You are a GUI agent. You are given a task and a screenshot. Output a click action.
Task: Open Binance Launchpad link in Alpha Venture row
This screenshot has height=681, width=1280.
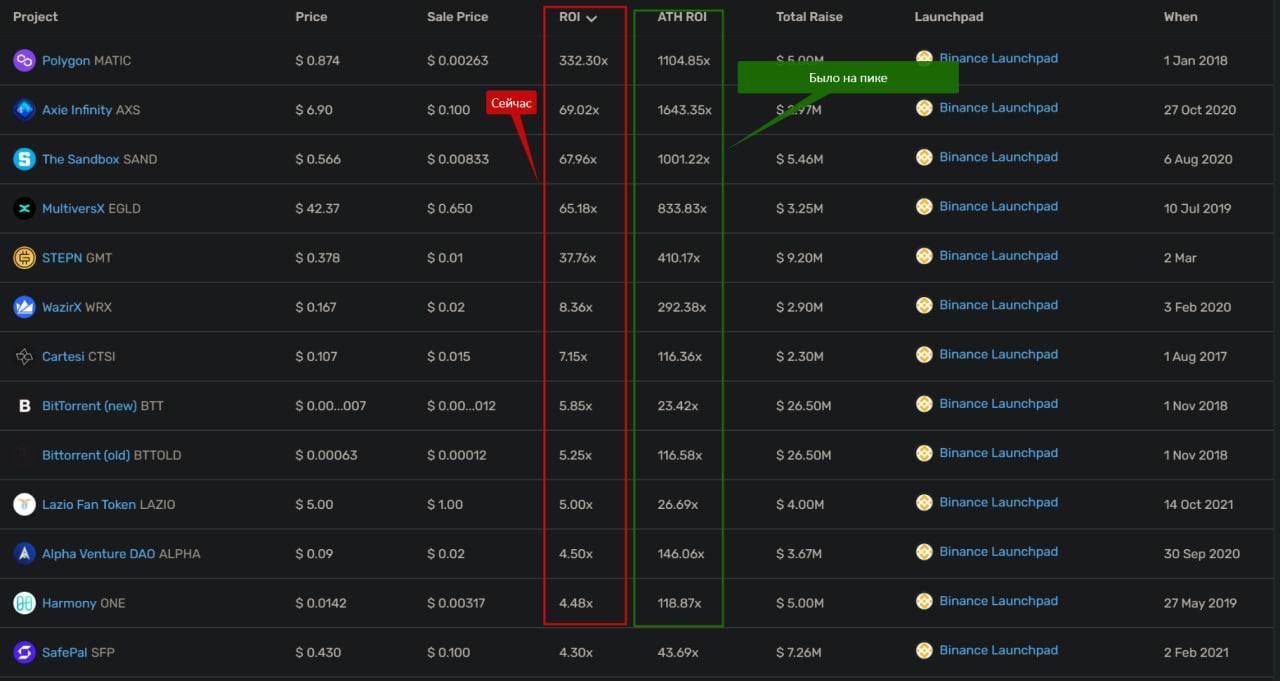[998, 552]
